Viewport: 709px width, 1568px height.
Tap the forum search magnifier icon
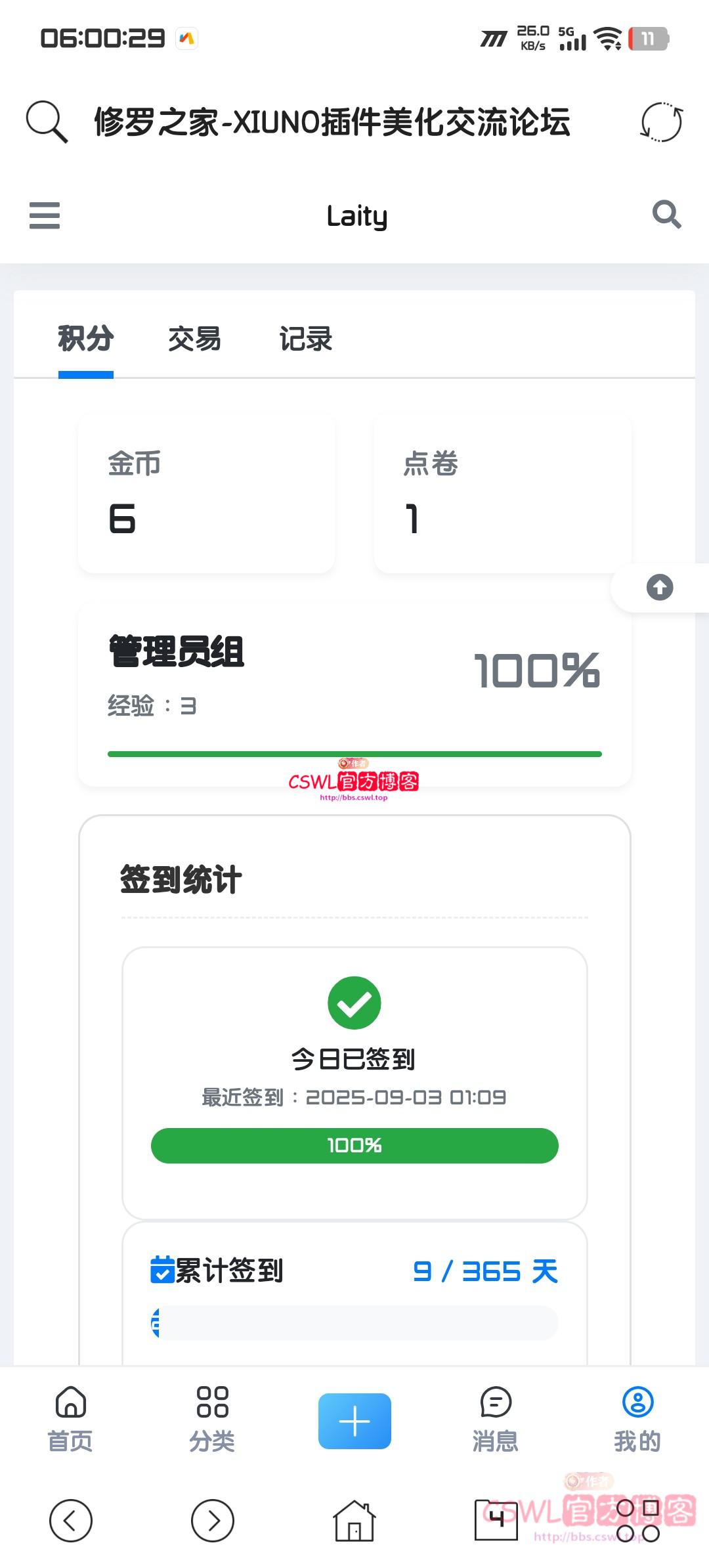[666, 215]
